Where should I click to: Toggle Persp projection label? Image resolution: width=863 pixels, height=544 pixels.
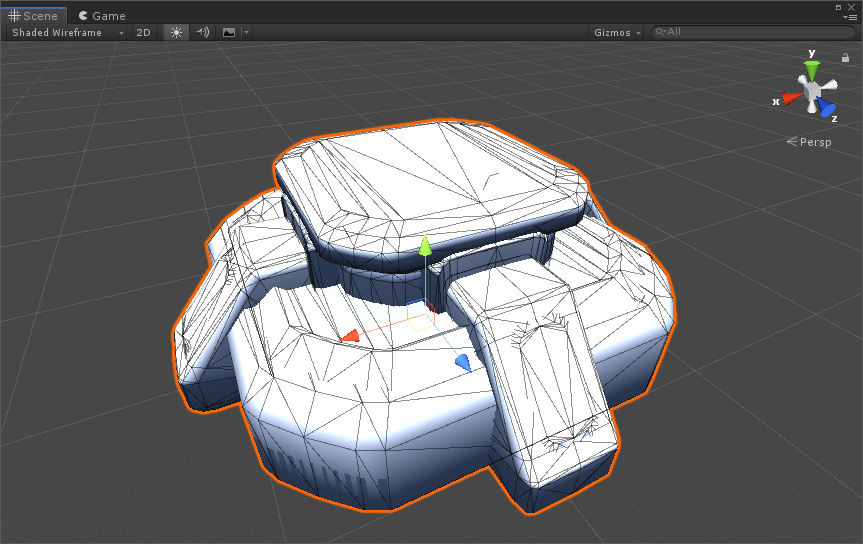coord(809,142)
